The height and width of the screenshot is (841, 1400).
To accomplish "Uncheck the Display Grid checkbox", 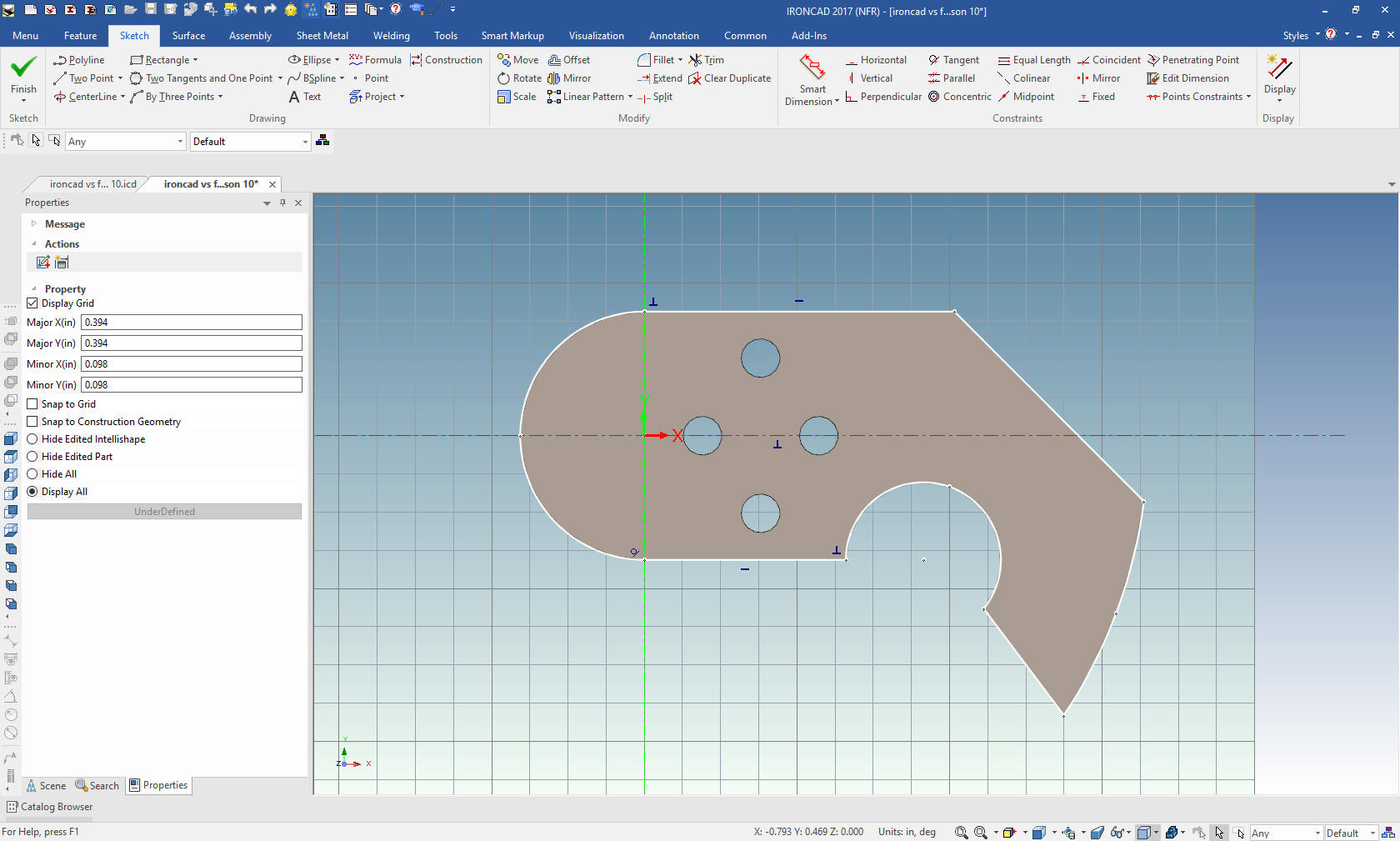I will point(32,303).
